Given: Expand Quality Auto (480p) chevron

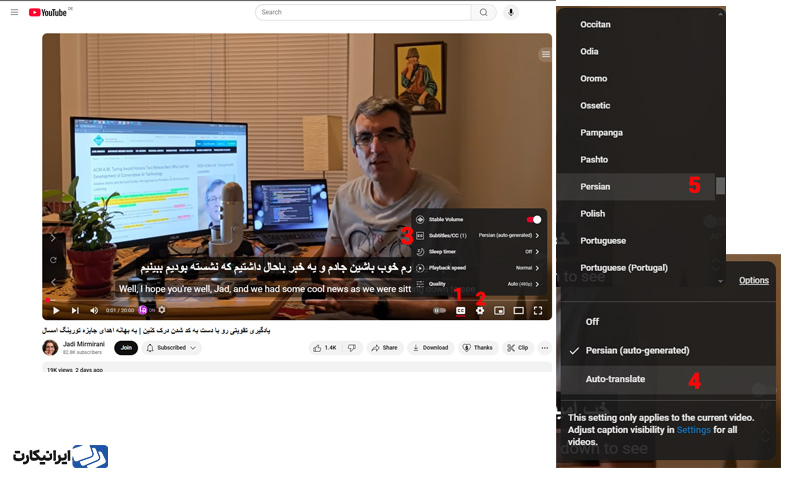Looking at the screenshot, I should (537, 284).
